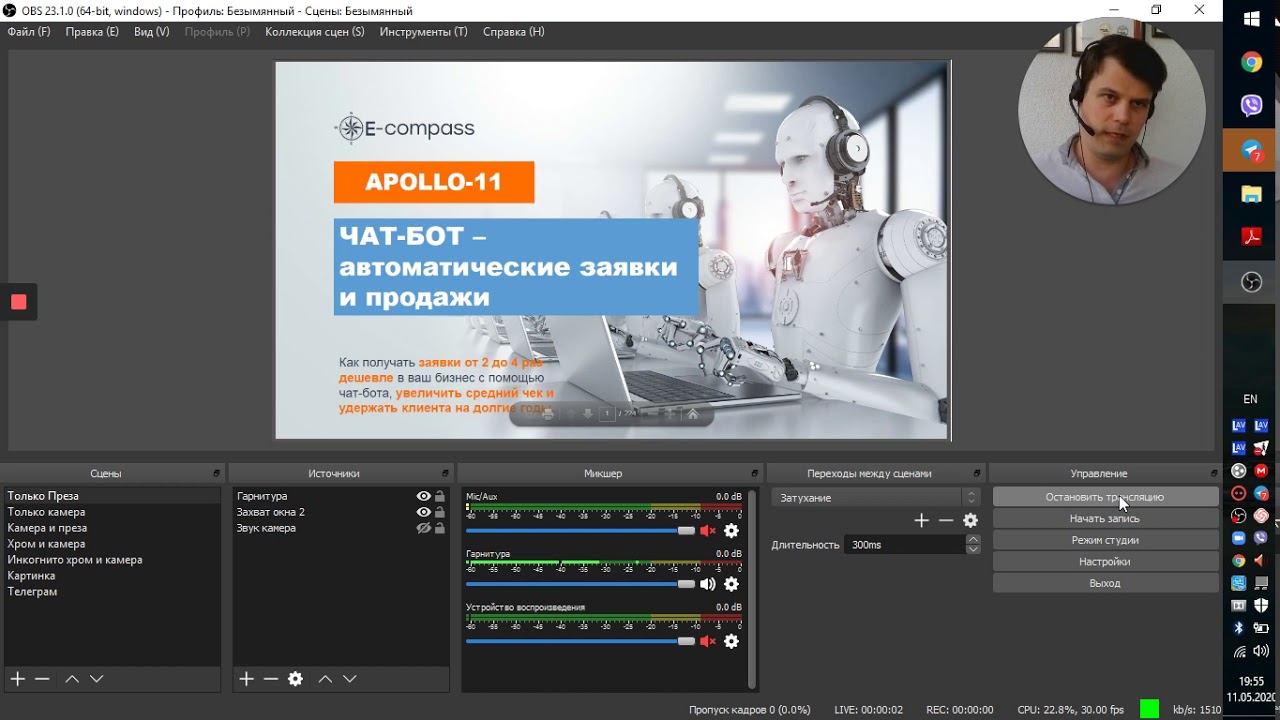This screenshot has height=720, width=1280.
Task: Open the Затухание transition dropdown
Action: click(x=876, y=497)
